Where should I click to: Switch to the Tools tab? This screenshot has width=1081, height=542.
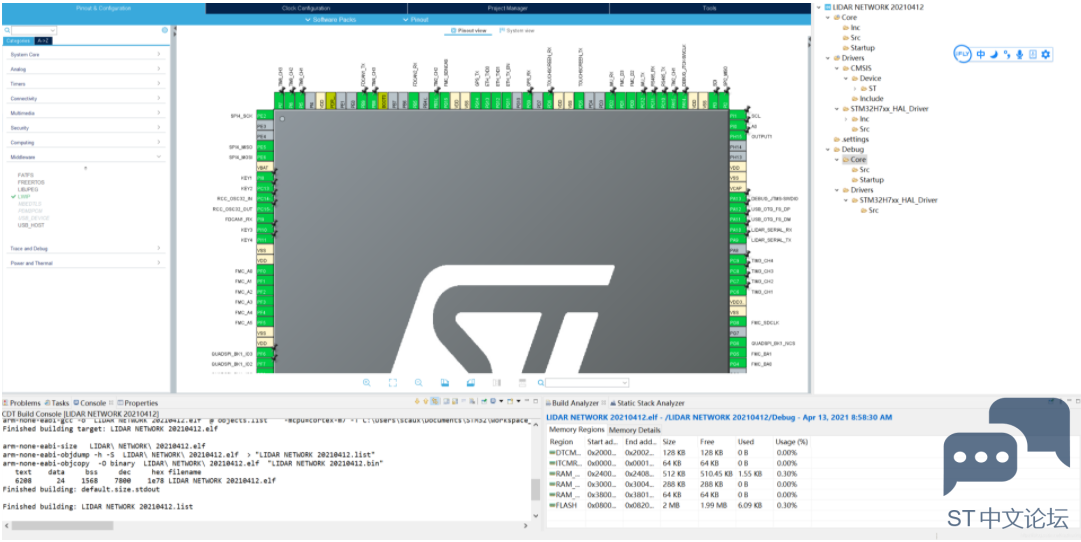(x=709, y=8)
